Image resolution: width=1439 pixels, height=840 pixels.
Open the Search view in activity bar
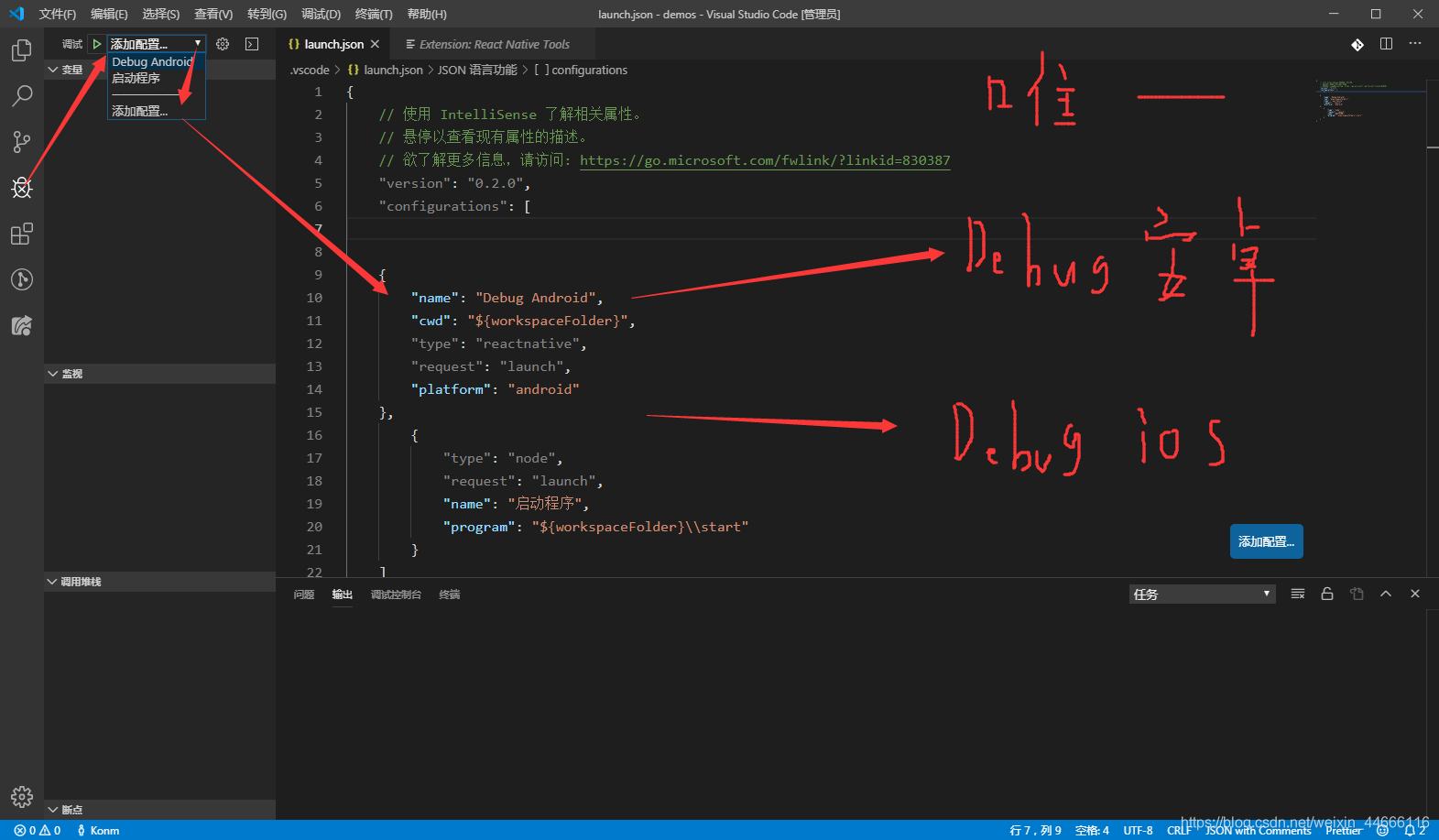pos(22,96)
